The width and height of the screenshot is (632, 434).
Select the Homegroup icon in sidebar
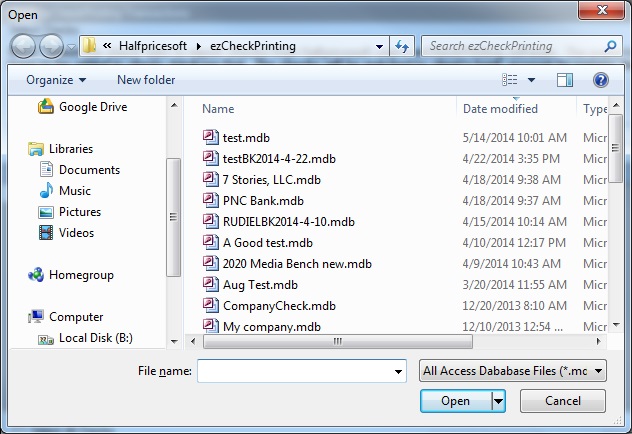[x=36, y=275]
